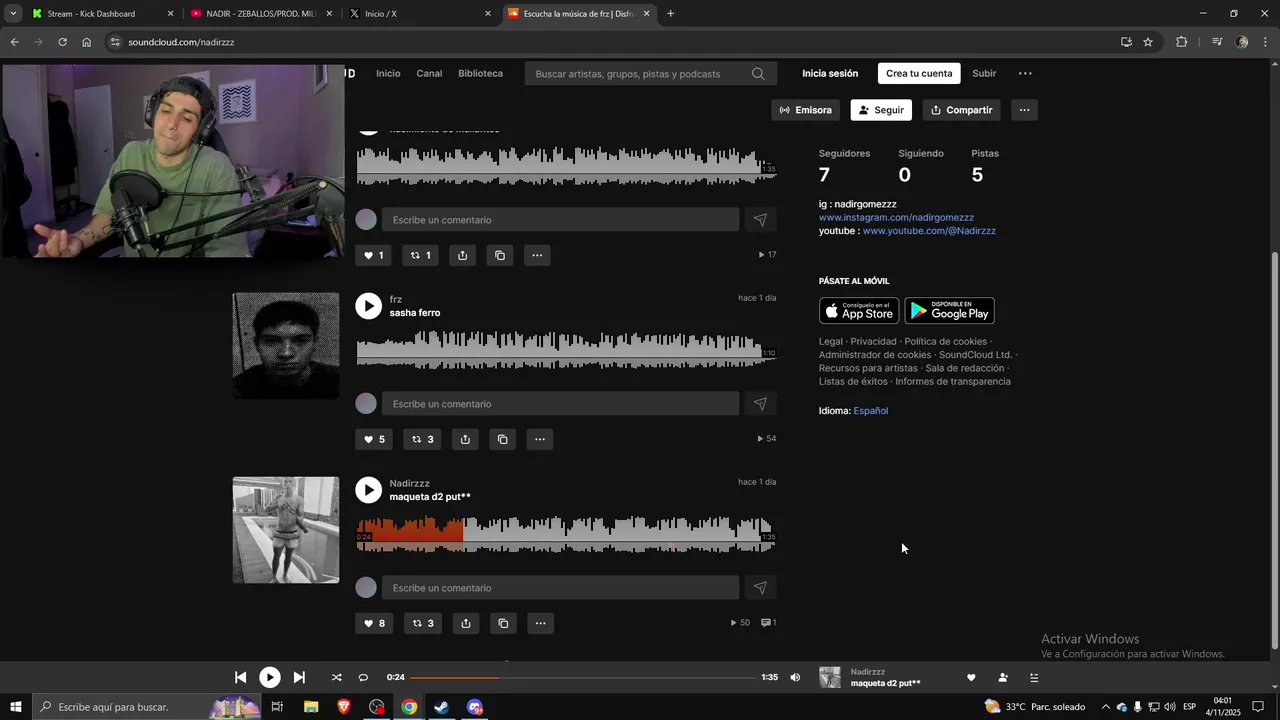Open Brave browser from the taskbar

(344, 707)
